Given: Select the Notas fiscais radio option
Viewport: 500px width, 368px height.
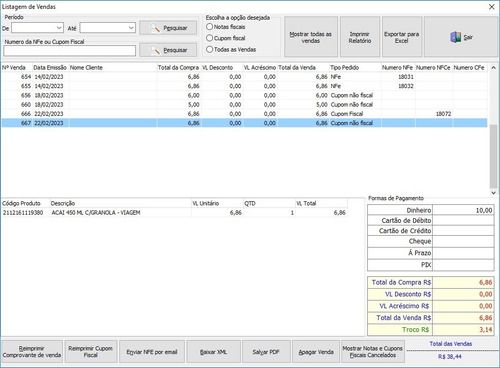Looking at the screenshot, I should [x=209, y=27].
